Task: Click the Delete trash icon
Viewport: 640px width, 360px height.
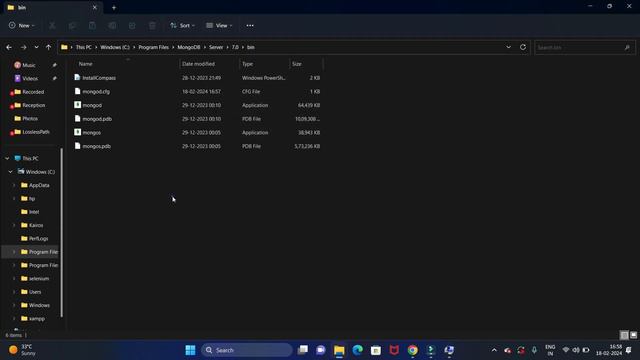Action: click(x=152, y=25)
